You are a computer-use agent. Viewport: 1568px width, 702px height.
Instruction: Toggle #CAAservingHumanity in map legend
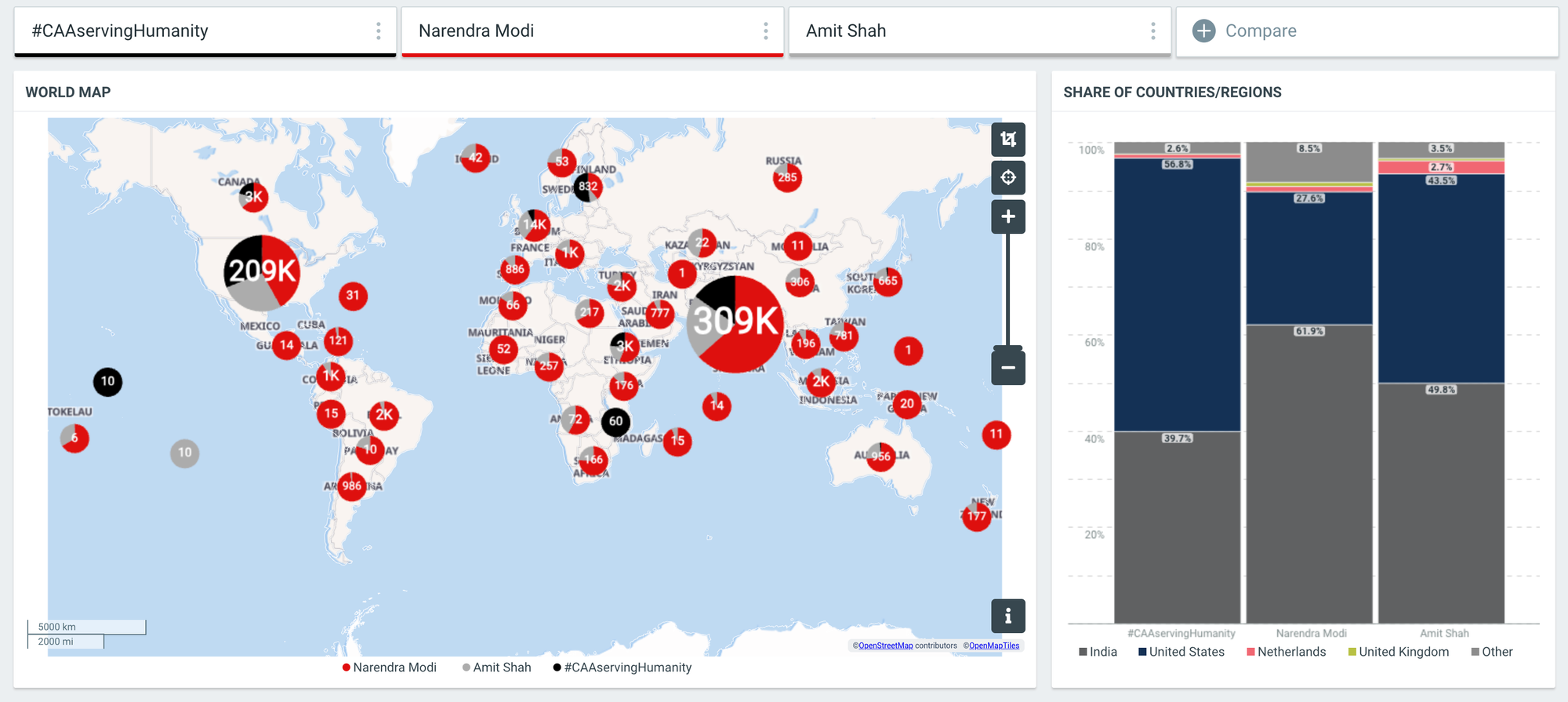tap(622, 667)
